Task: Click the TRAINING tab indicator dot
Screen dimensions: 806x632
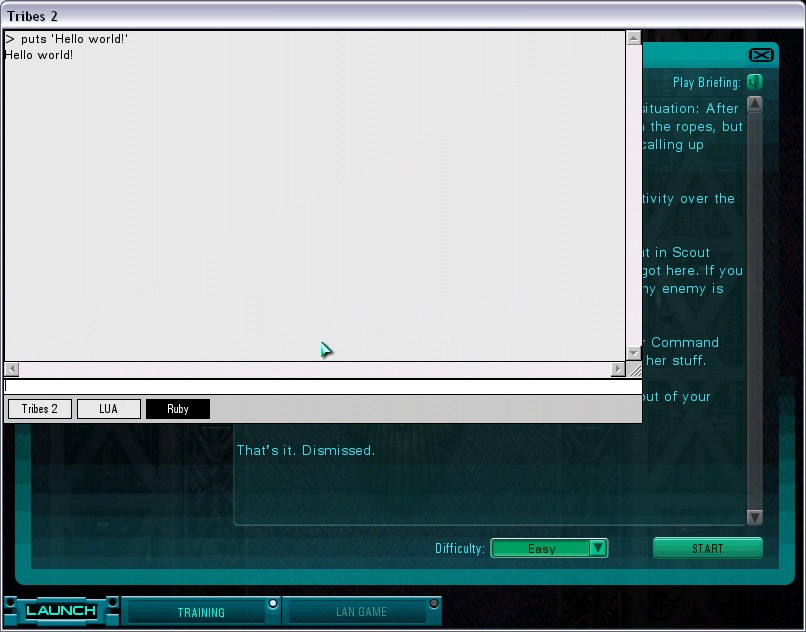Action: click(273, 603)
